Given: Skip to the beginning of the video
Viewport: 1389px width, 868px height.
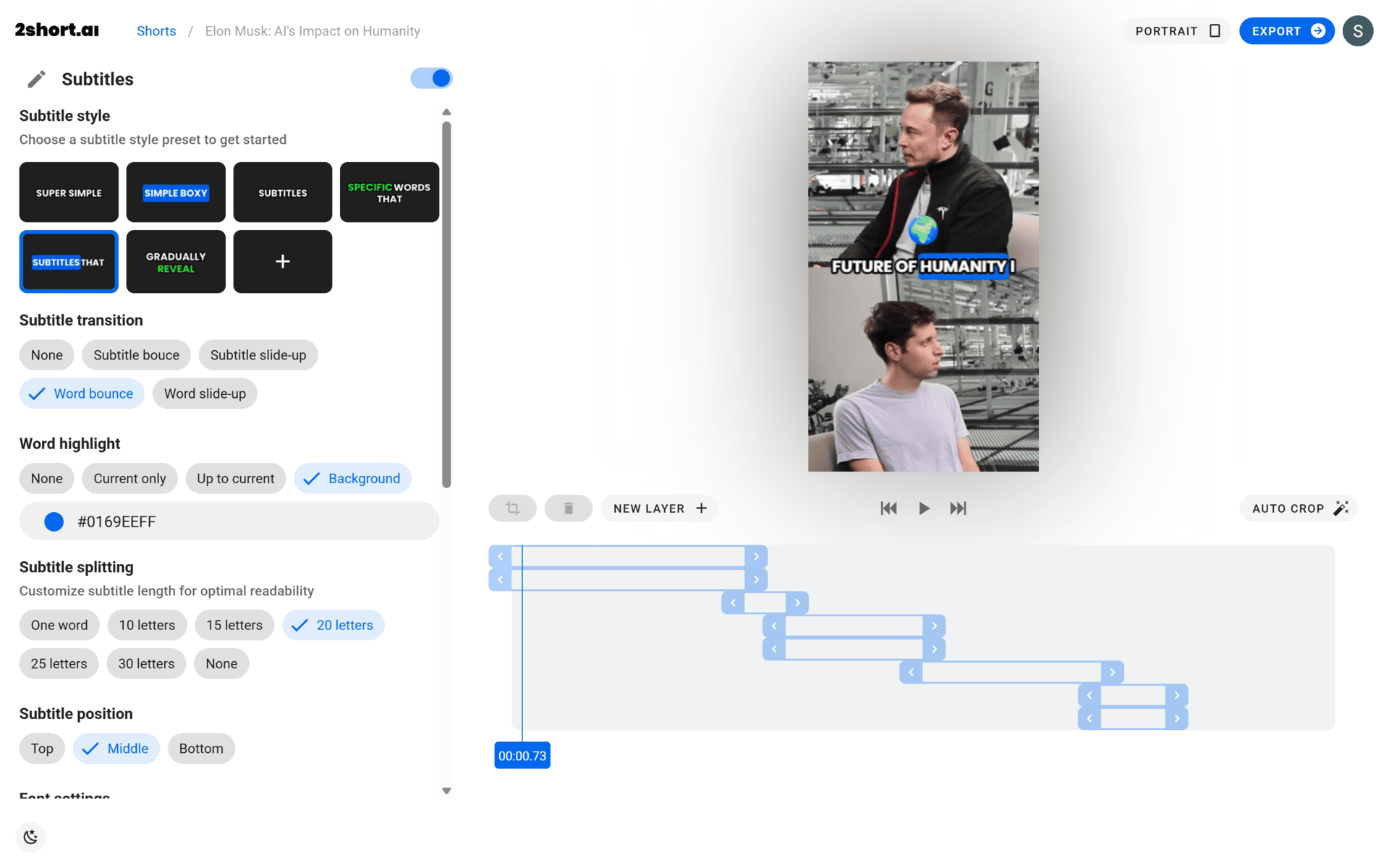Looking at the screenshot, I should coord(888,508).
